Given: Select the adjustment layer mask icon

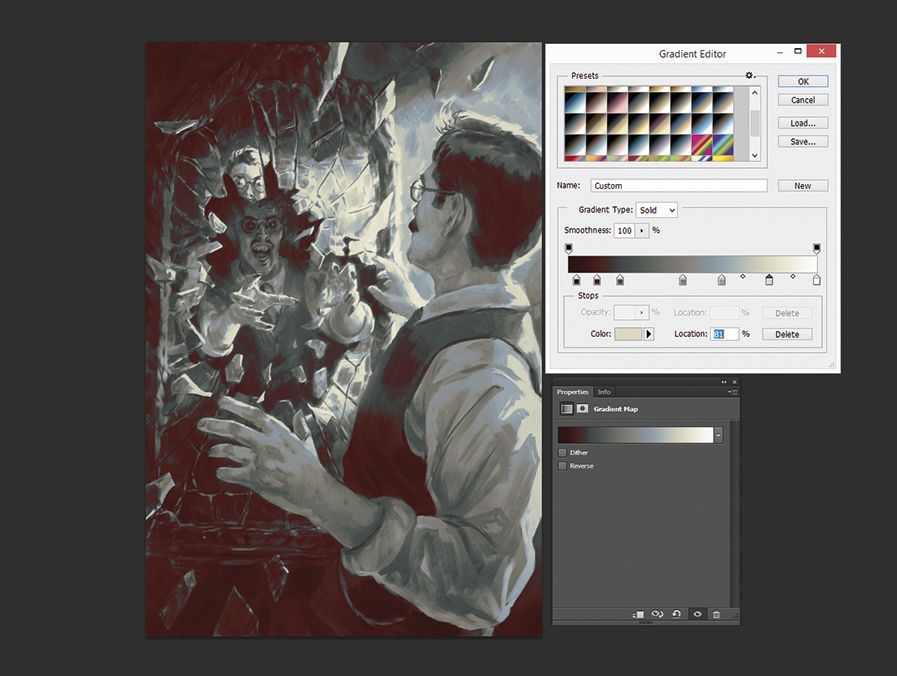Looking at the screenshot, I should [x=582, y=408].
